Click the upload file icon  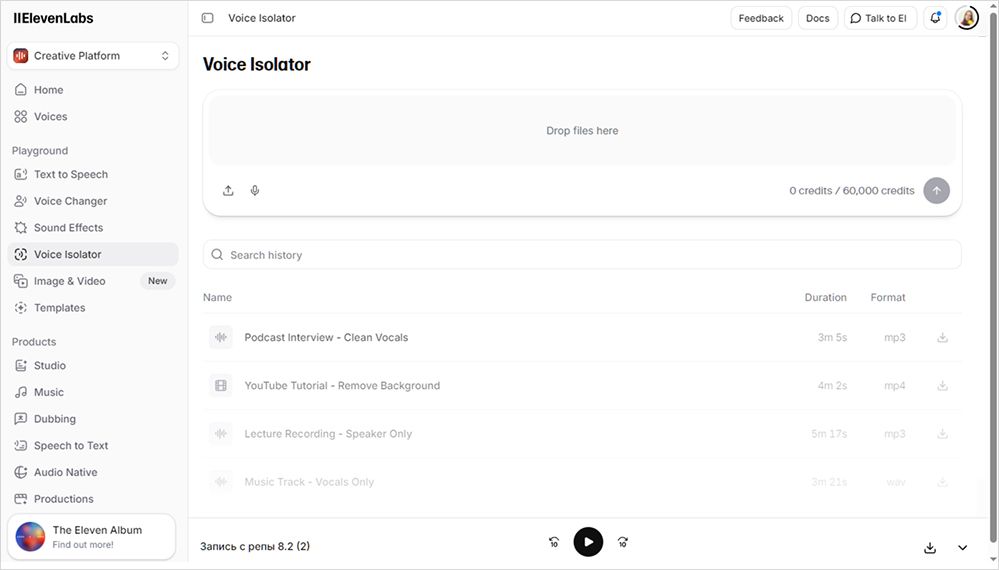point(228,190)
